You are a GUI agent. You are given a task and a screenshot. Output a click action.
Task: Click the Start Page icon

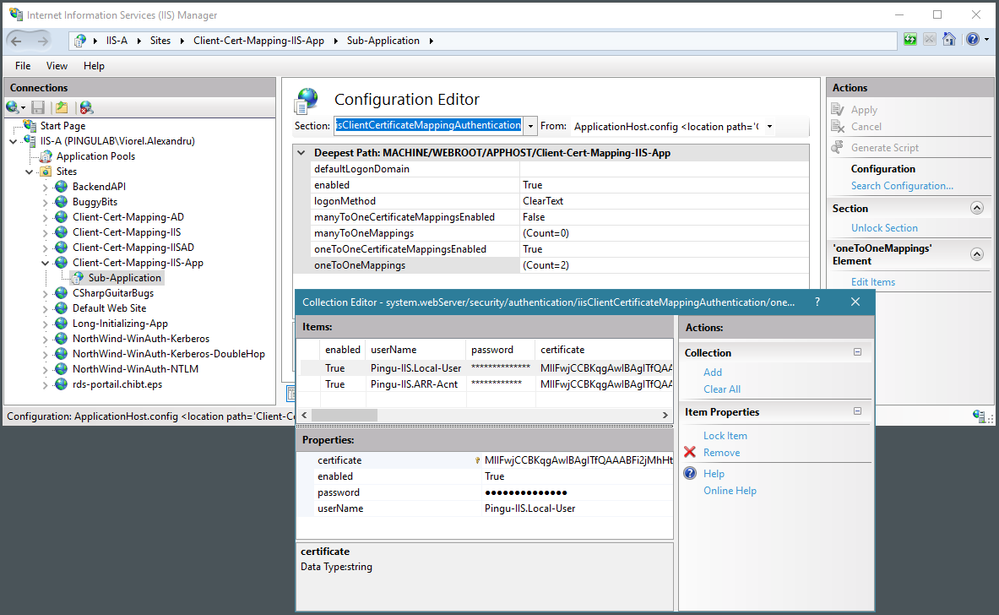coord(29,126)
